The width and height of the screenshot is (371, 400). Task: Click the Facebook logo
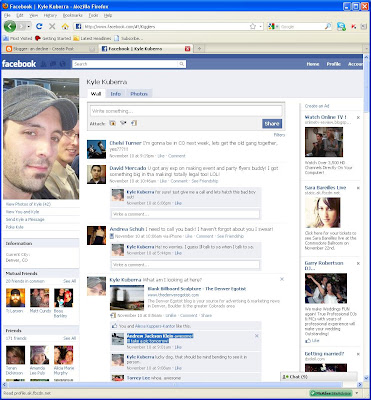coord(19,64)
